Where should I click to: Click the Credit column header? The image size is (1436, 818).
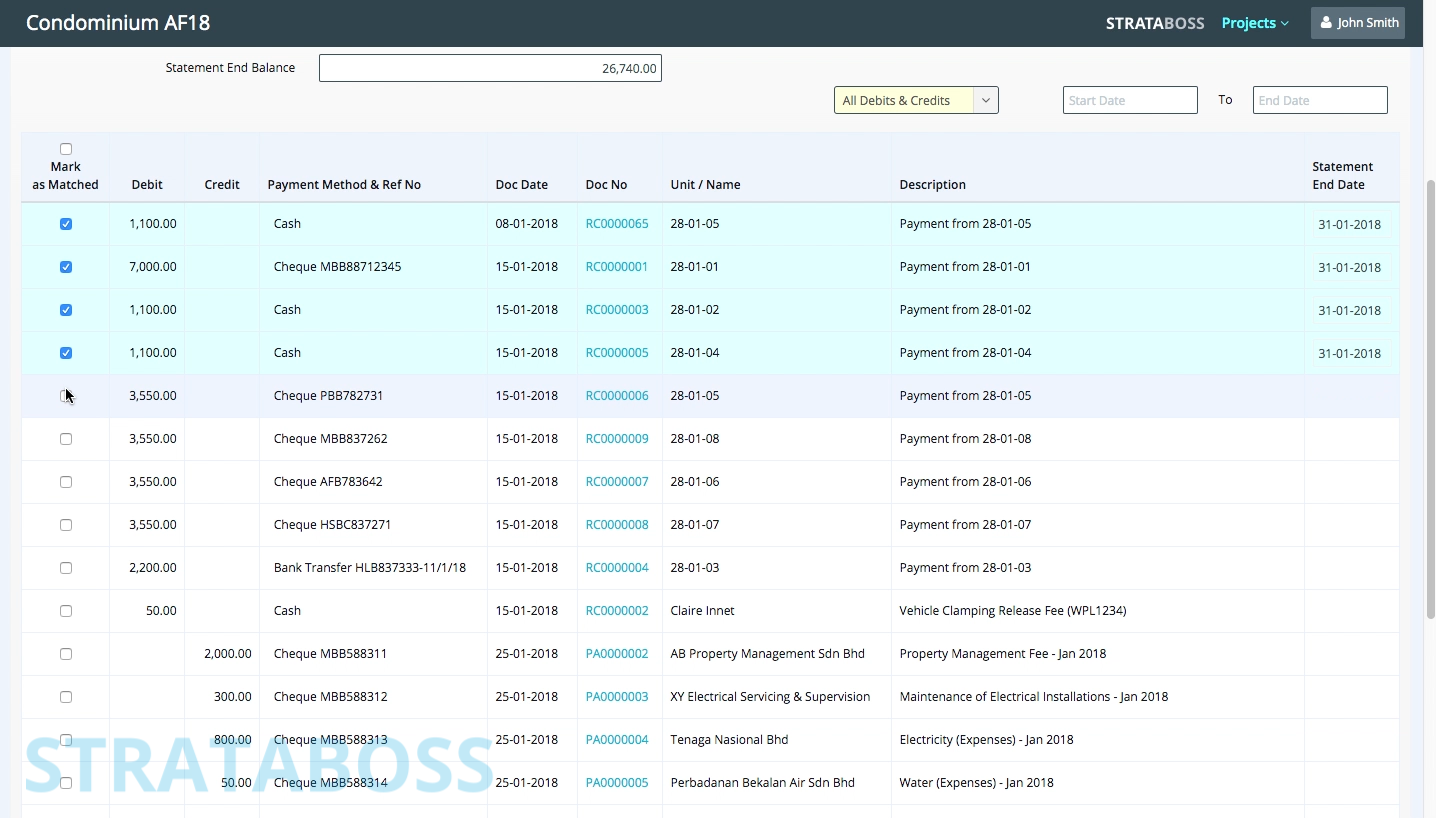pyautogui.click(x=222, y=185)
